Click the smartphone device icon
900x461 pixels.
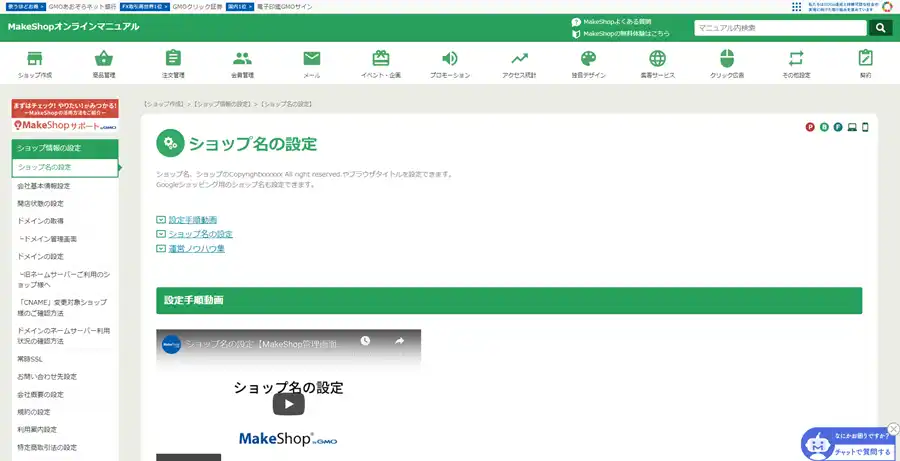[x=866, y=127]
